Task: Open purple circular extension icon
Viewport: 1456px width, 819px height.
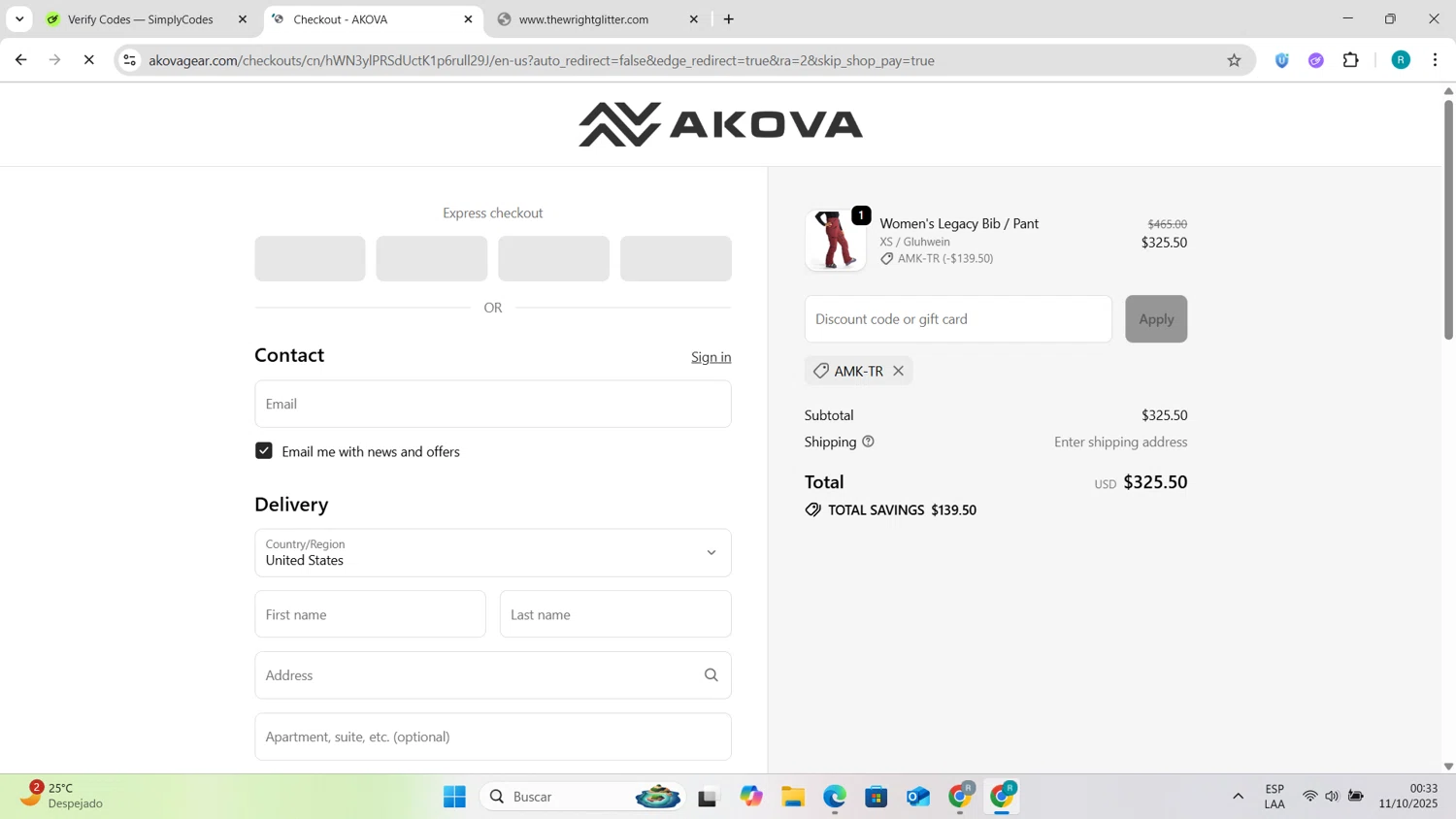Action: tap(1316, 60)
